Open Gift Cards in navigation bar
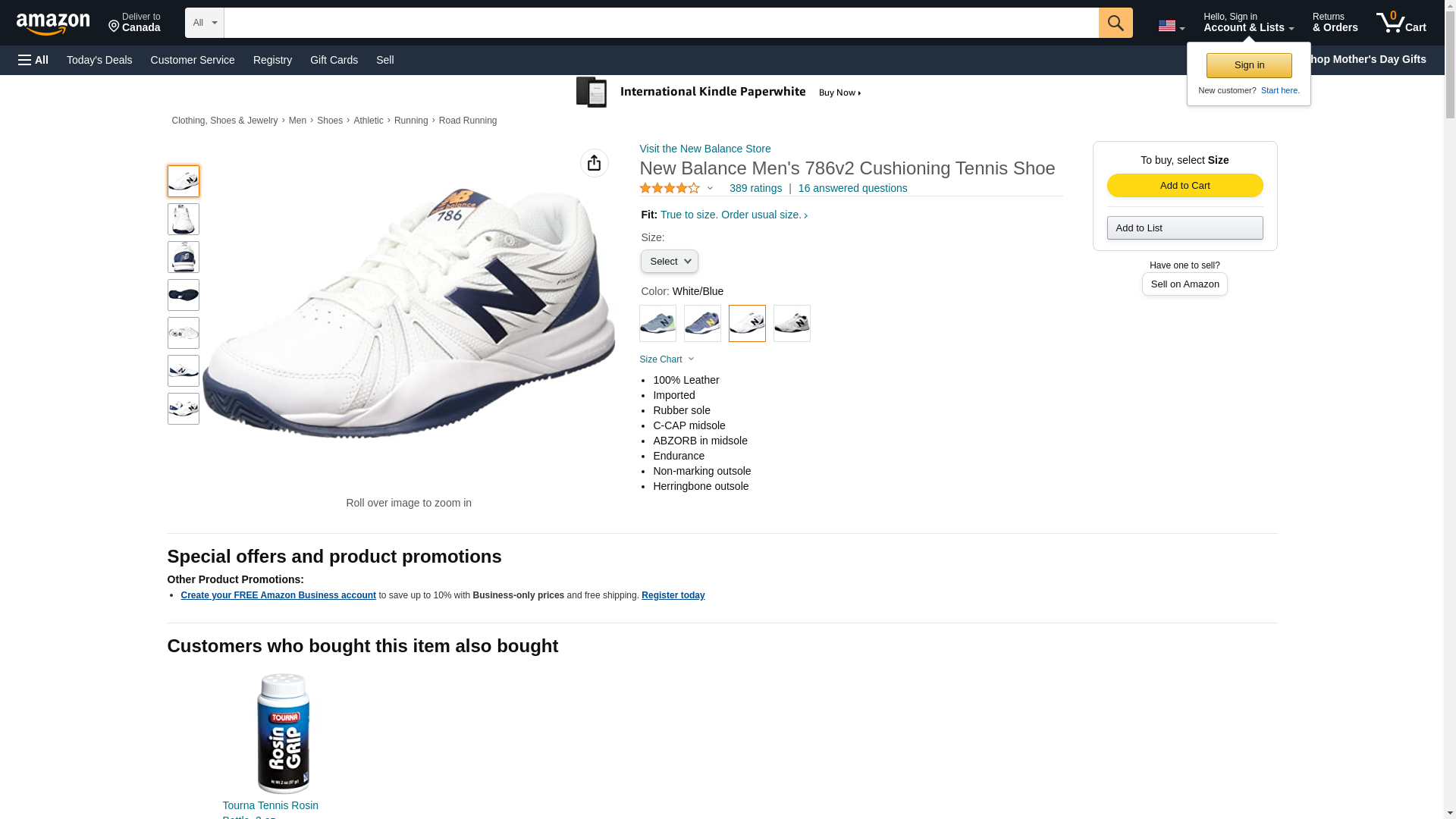Image resolution: width=1456 pixels, height=819 pixels. pos(334,60)
